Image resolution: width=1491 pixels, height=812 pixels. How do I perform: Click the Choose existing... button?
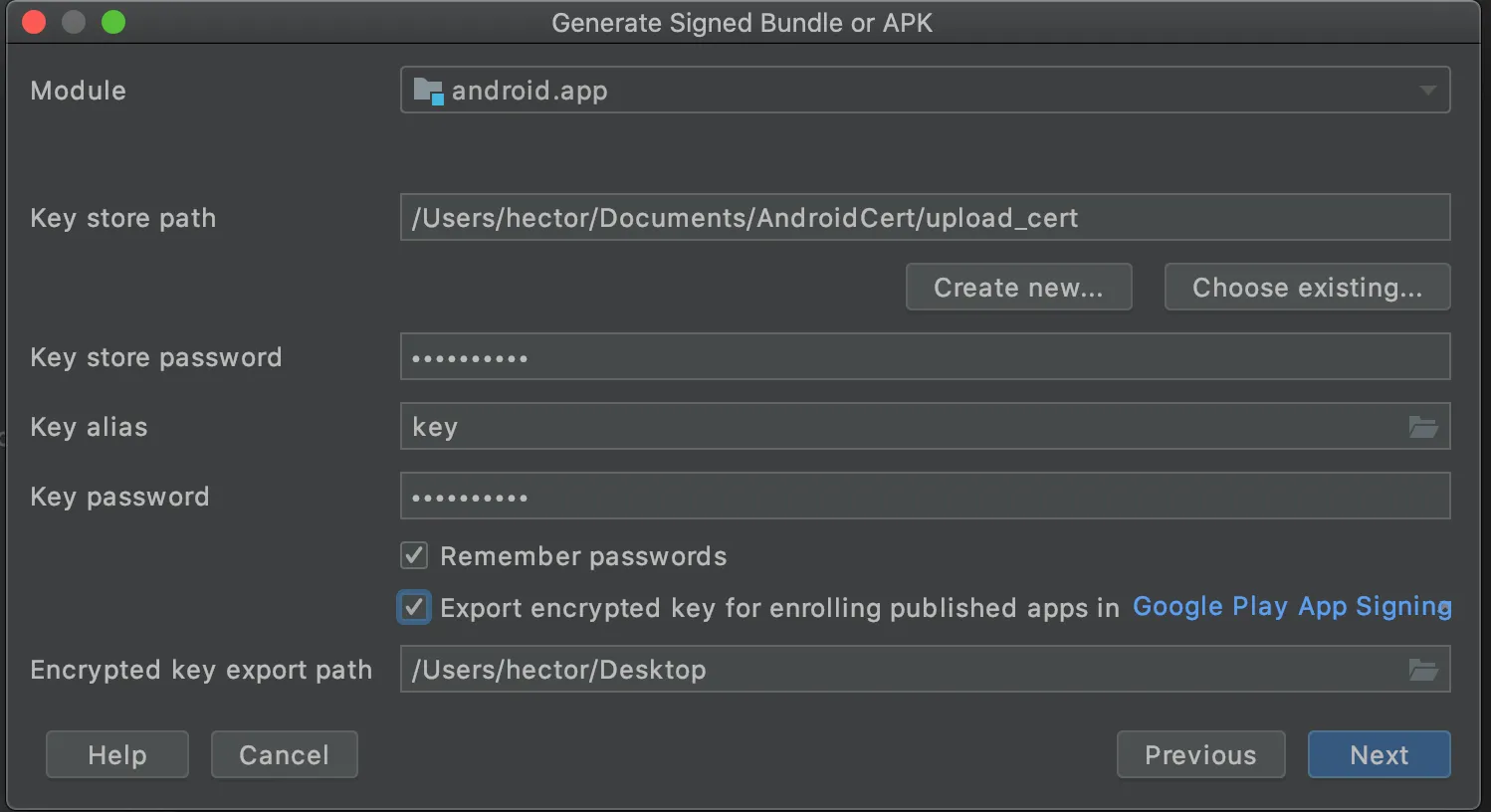[1307, 288]
